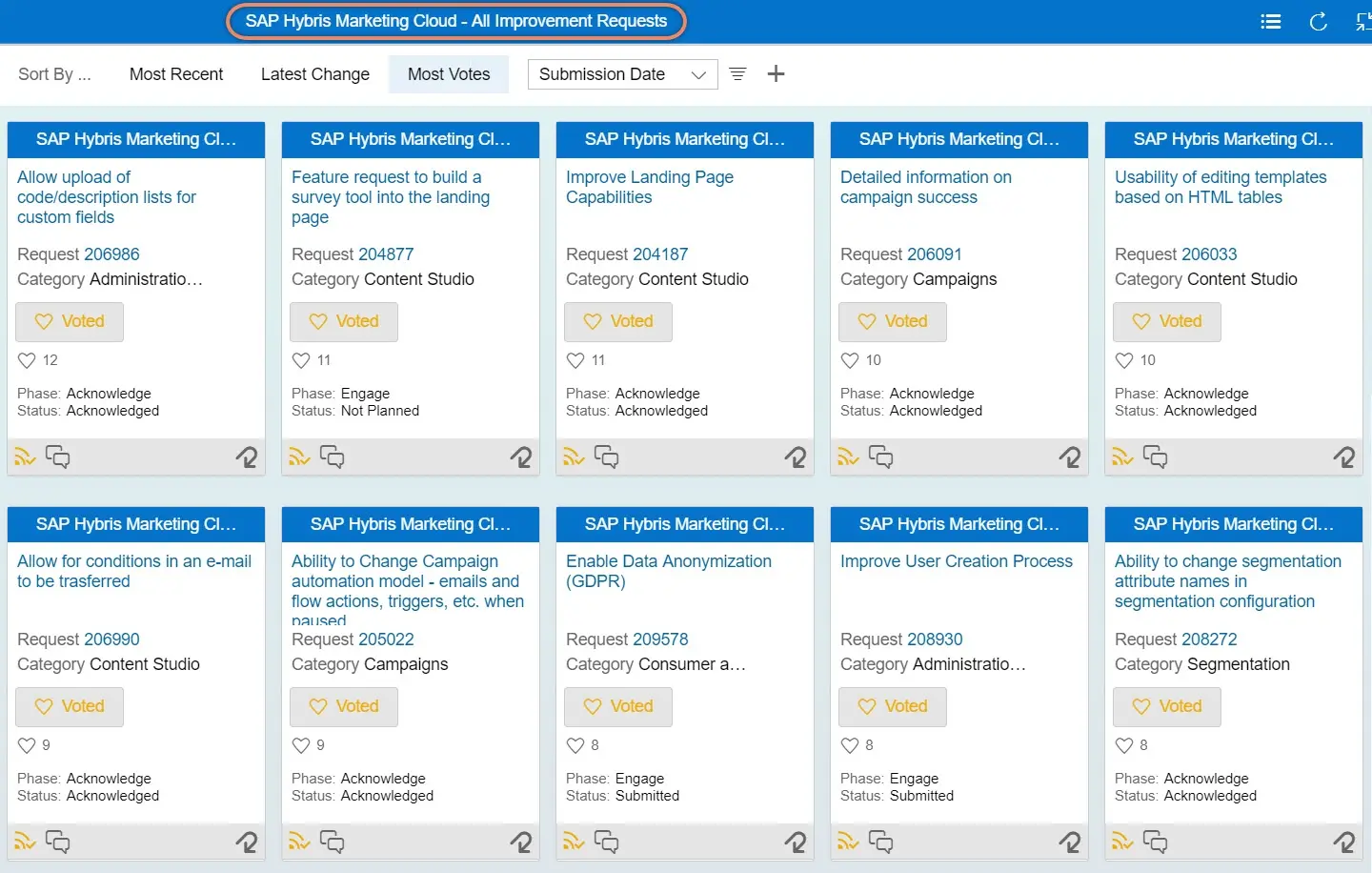Toggle Voted button on request 206990
Viewport: 1372px width, 873px height.
(70, 707)
